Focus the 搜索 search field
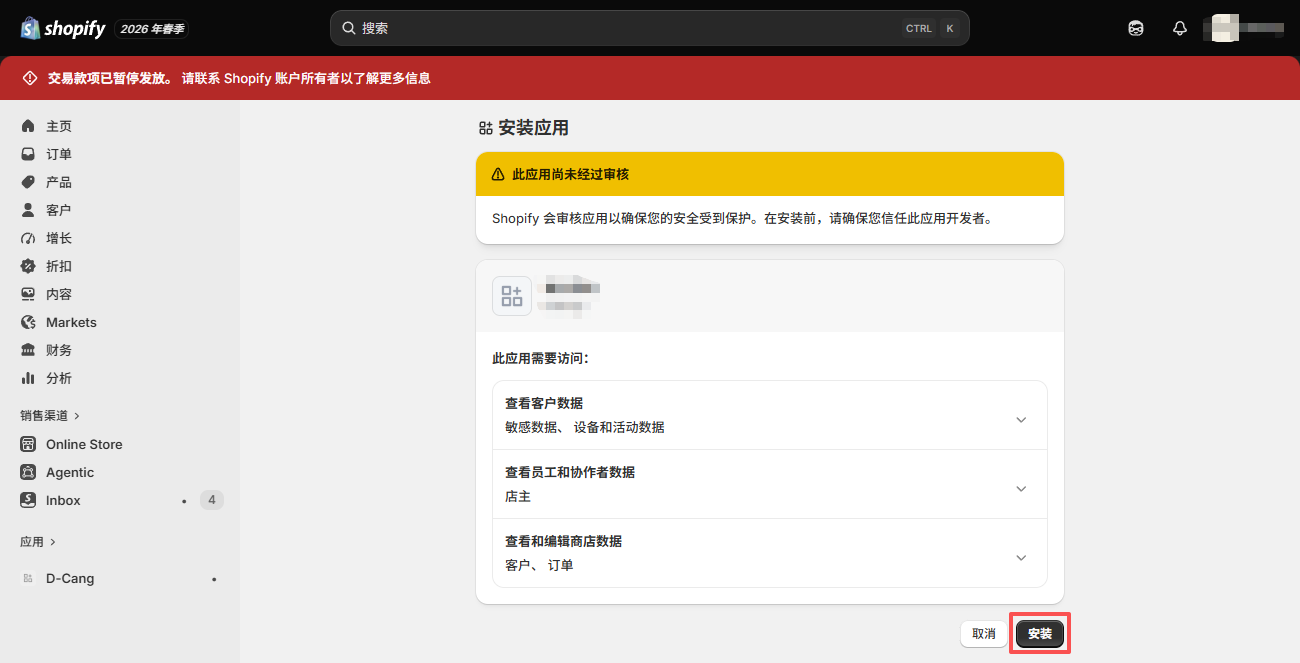The width and height of the screenshot is (1300, 663). point(649,28)
